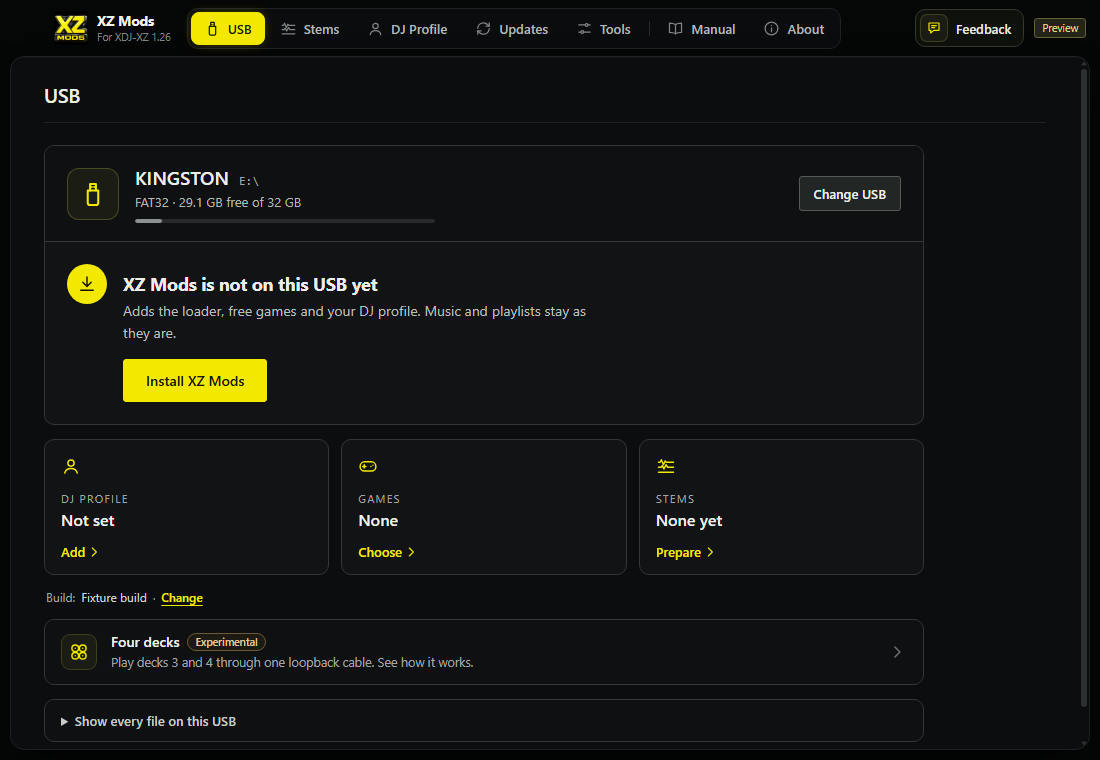Show the About page

coord(794,29)
